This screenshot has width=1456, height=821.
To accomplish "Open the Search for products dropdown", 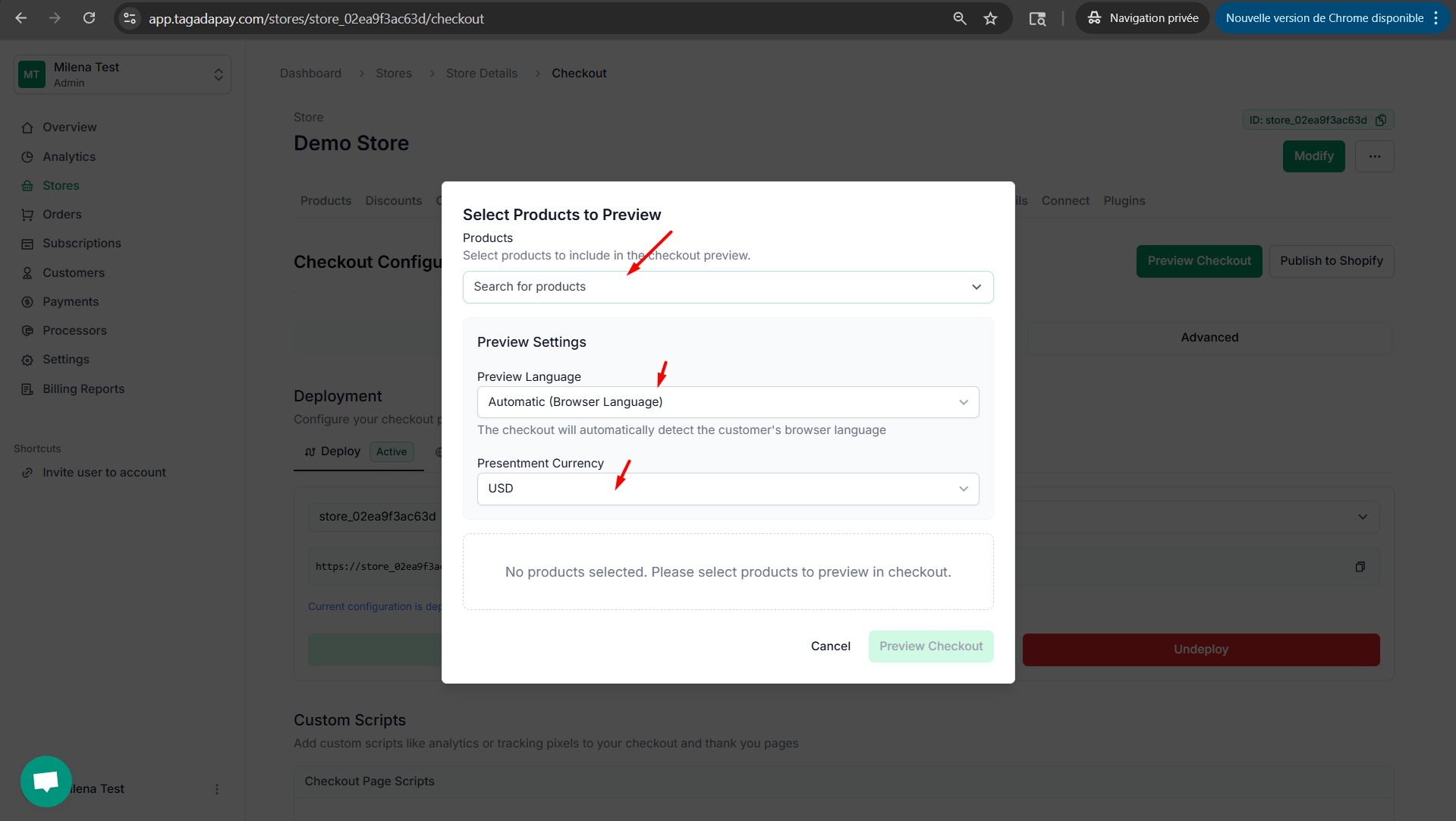I will coord(728,287).
